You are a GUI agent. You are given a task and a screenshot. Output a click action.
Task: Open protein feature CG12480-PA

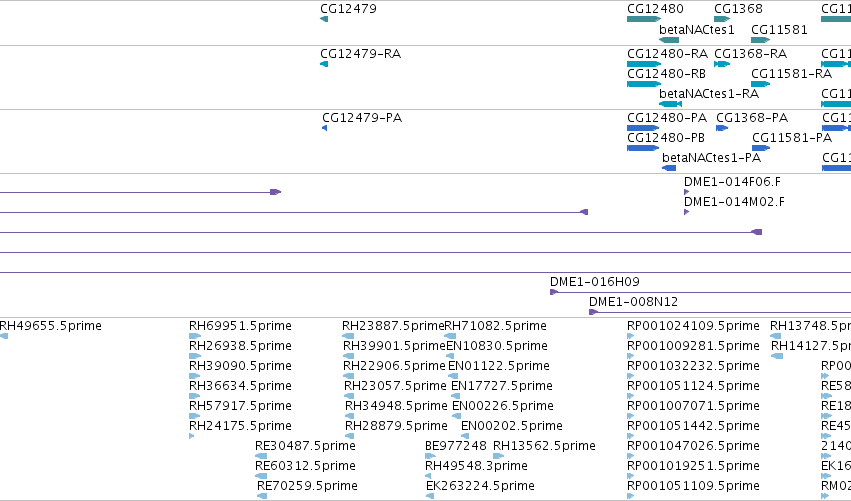[x=667, y=118]
